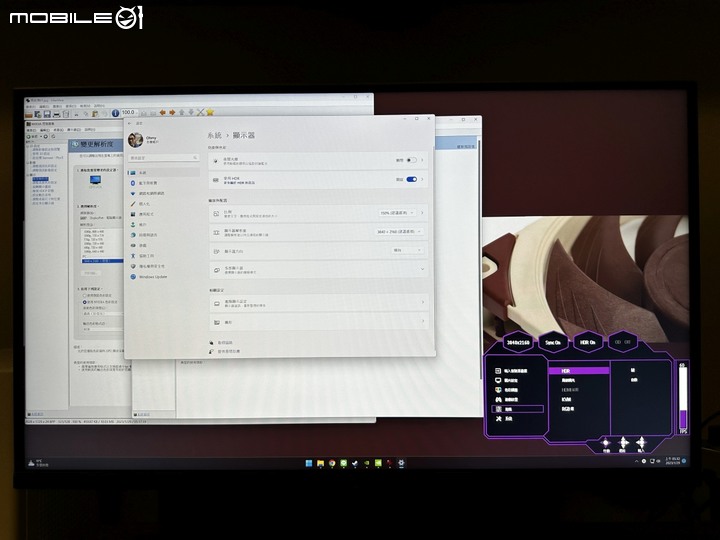Image resolution: width=720 pixels, height=540 pixels.
Task: Click the orange previous image arrow in IrfanView
Action: point(163,112)
